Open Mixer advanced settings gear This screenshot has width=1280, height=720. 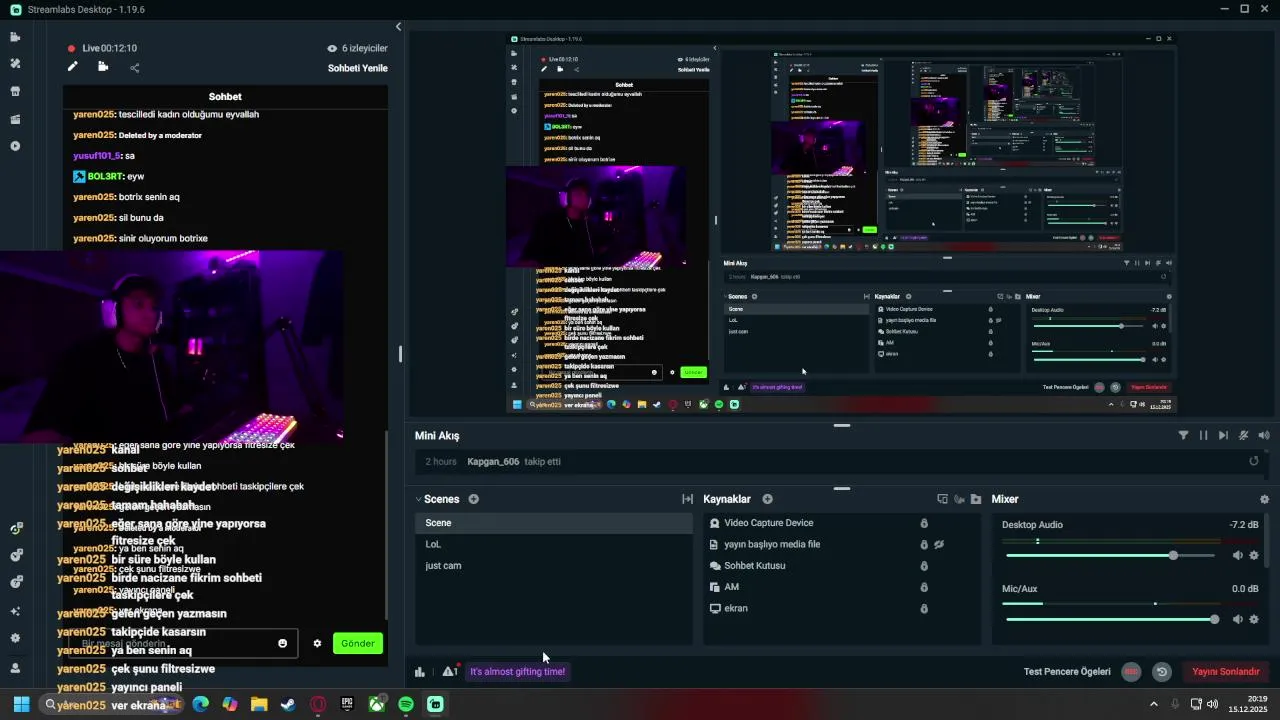1264,499
